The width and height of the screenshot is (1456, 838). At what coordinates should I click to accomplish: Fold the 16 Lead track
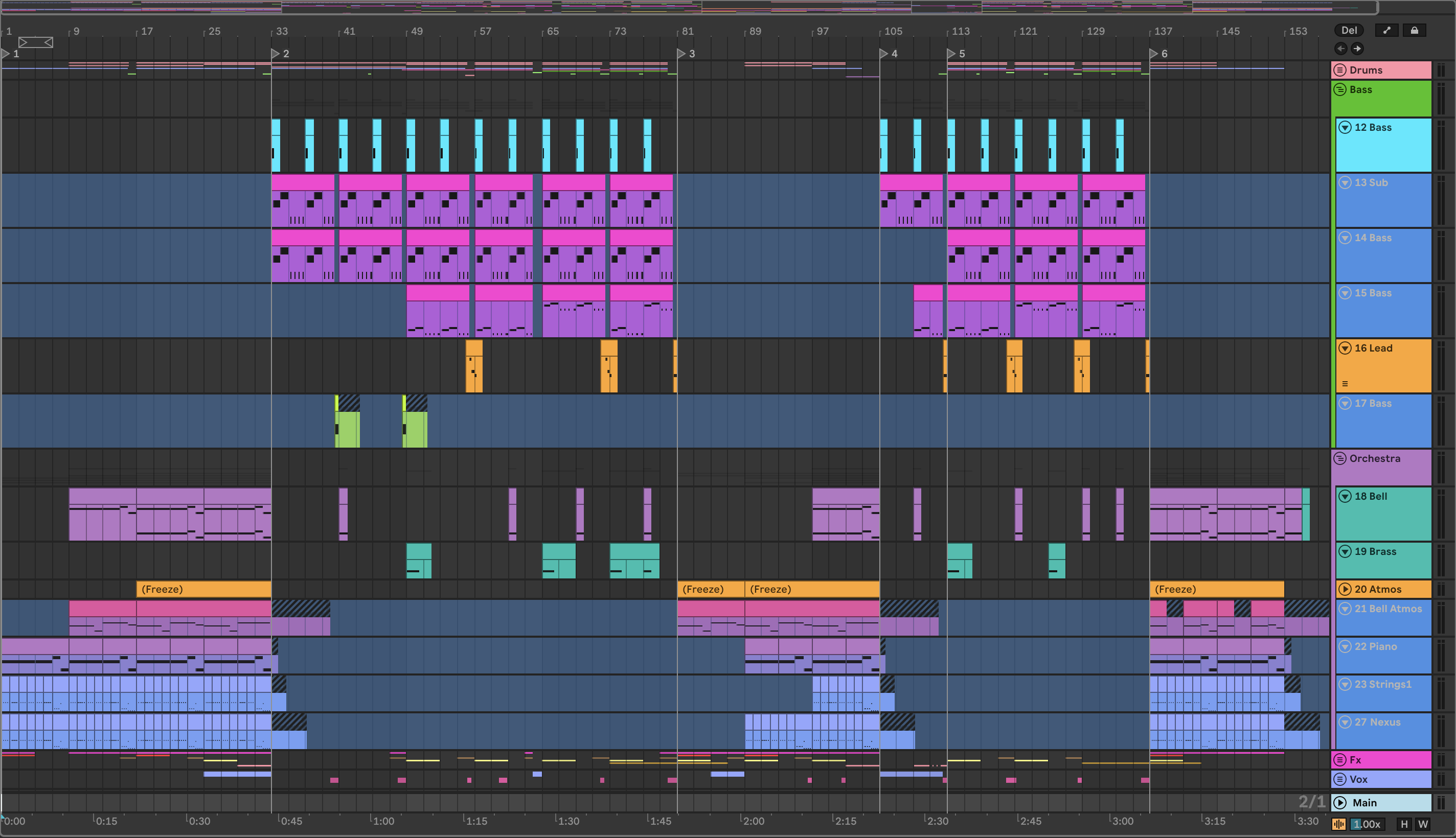coord(1345,348)
